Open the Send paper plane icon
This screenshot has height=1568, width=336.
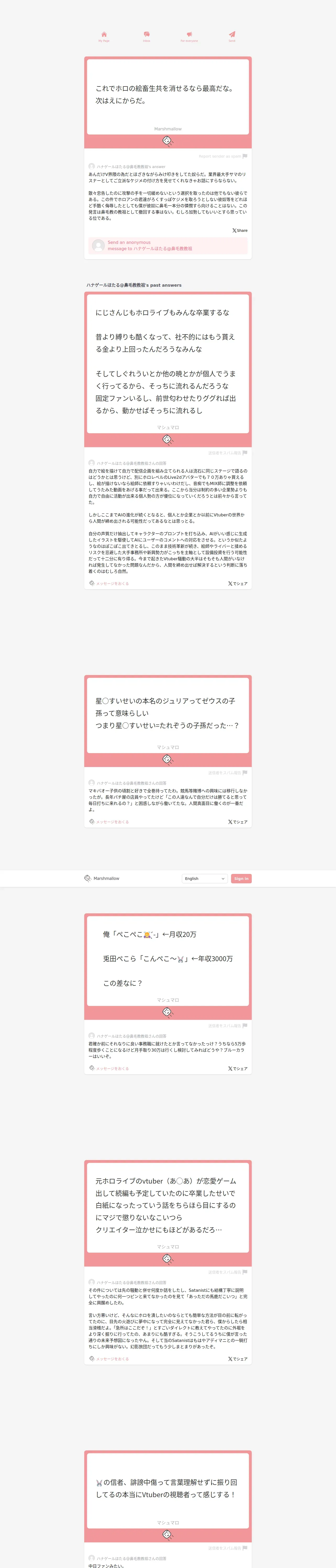click(232, 37)
